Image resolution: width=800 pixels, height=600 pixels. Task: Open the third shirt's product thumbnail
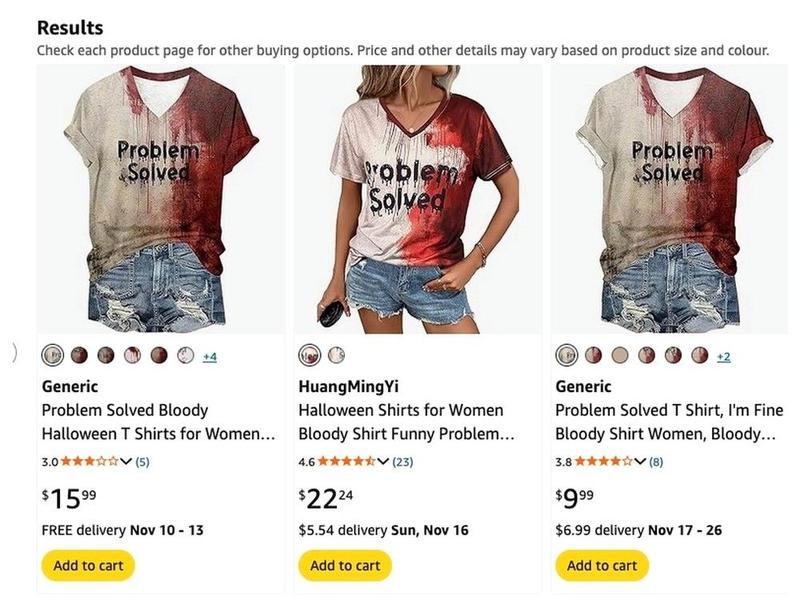pyautogui.click(x=660, y=195)
